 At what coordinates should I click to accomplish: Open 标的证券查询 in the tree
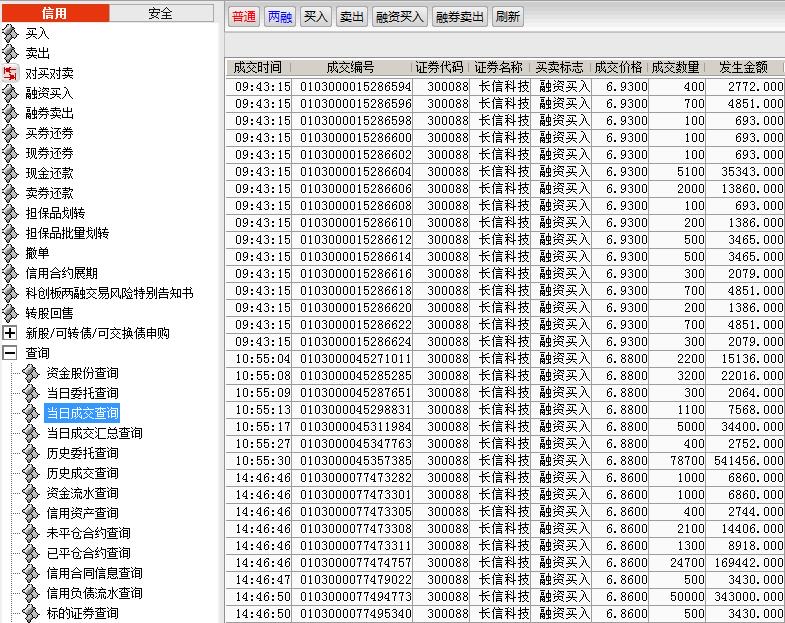83,613
